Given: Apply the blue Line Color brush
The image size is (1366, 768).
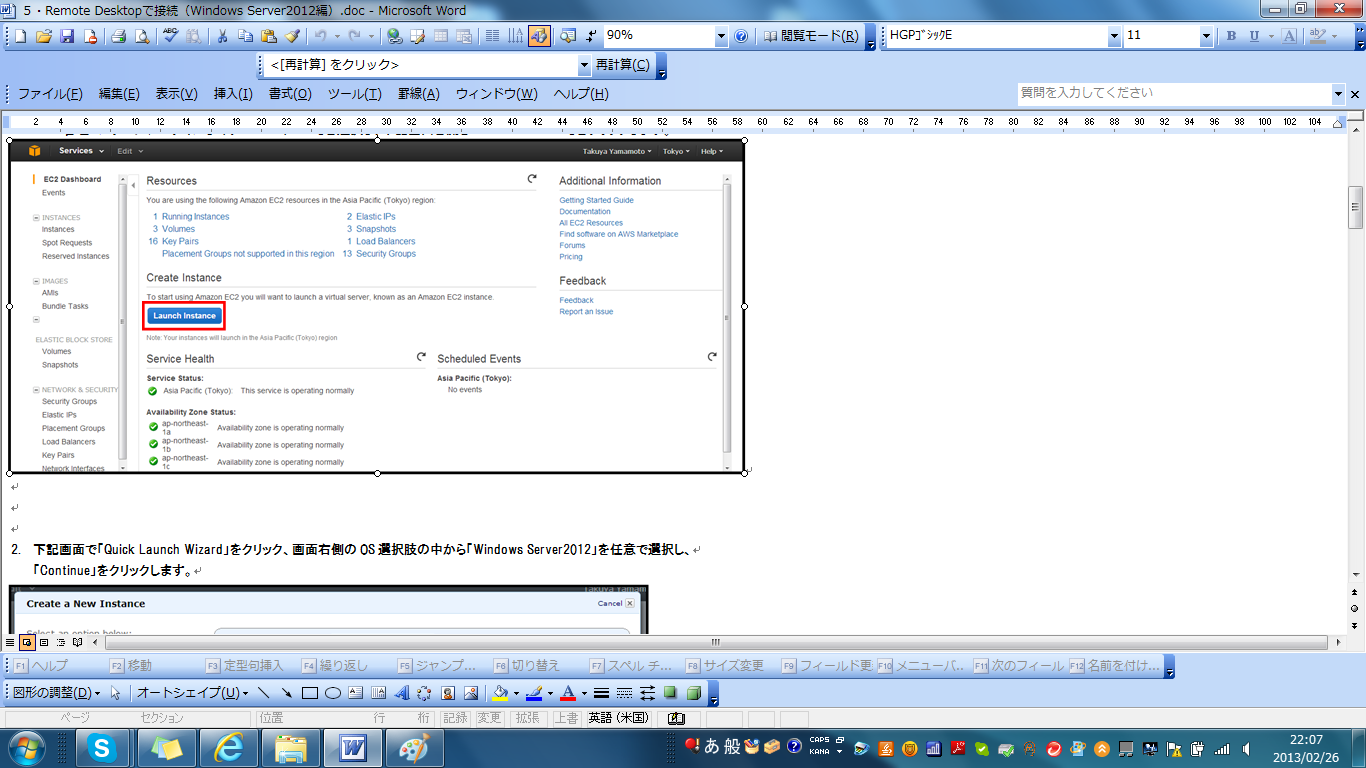Looking at the screenshot, I should (x=535, y=692).
